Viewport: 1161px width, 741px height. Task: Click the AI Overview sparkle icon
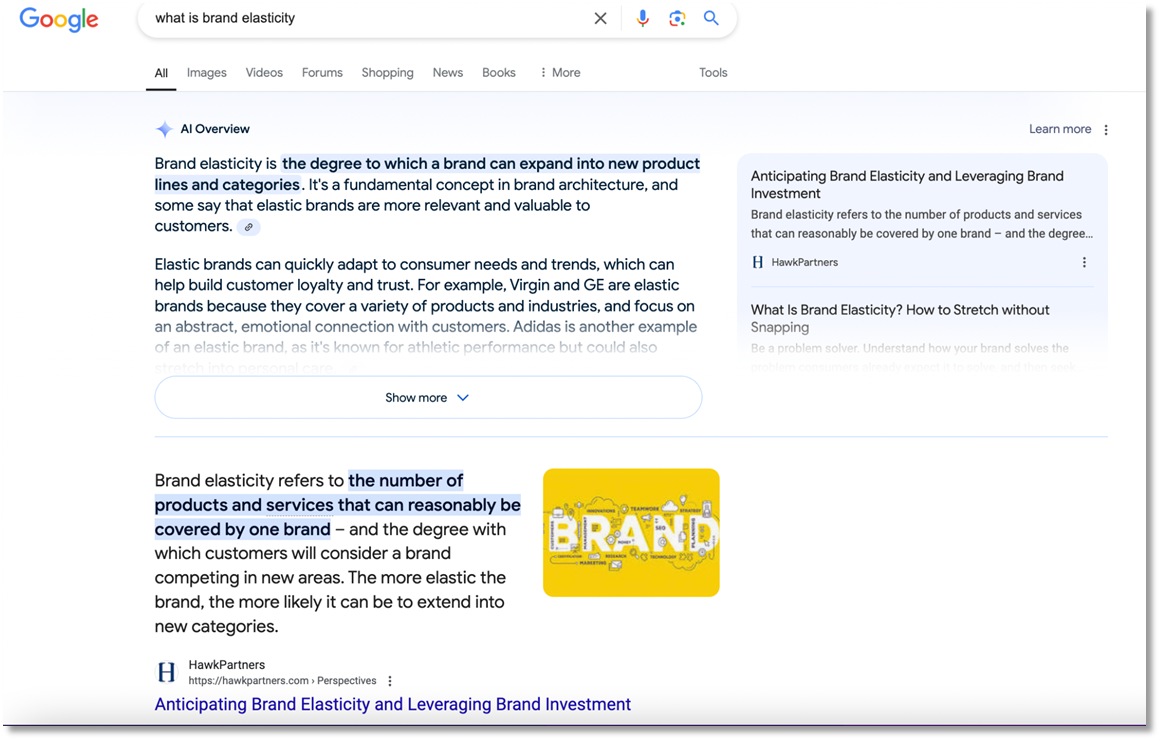coord(164,130)
